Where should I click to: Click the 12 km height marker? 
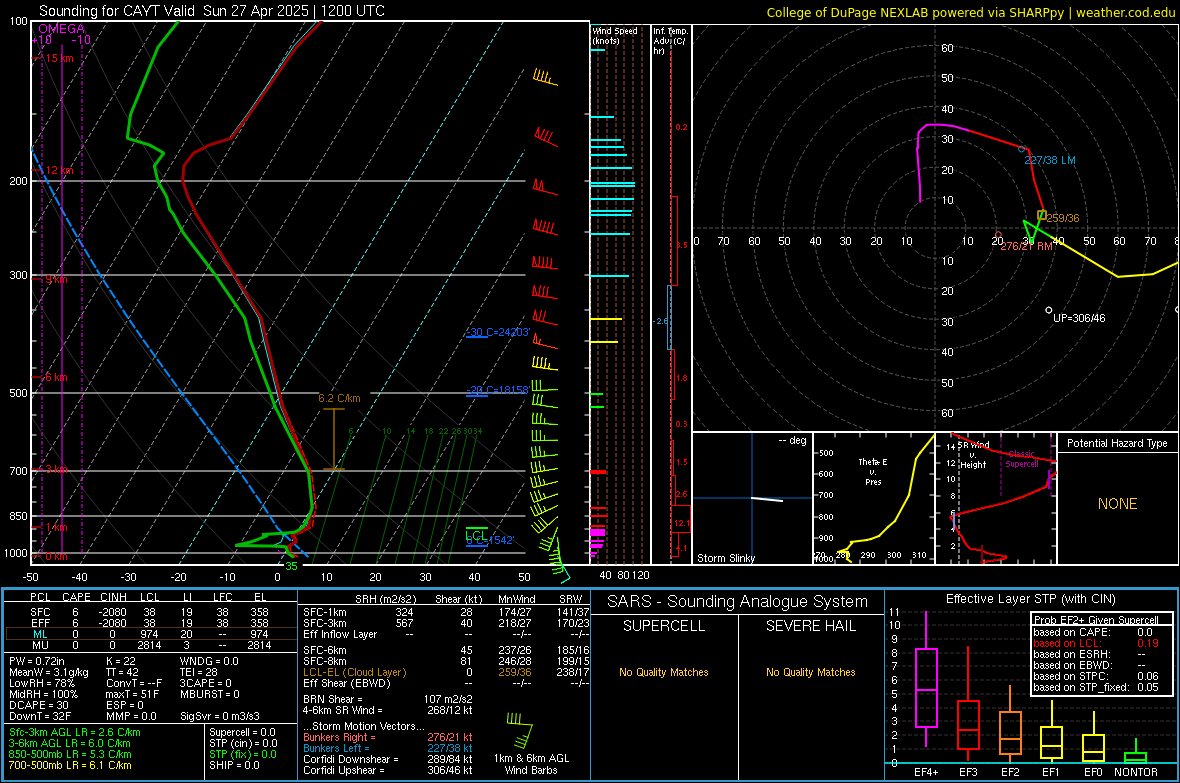[58, 170]
